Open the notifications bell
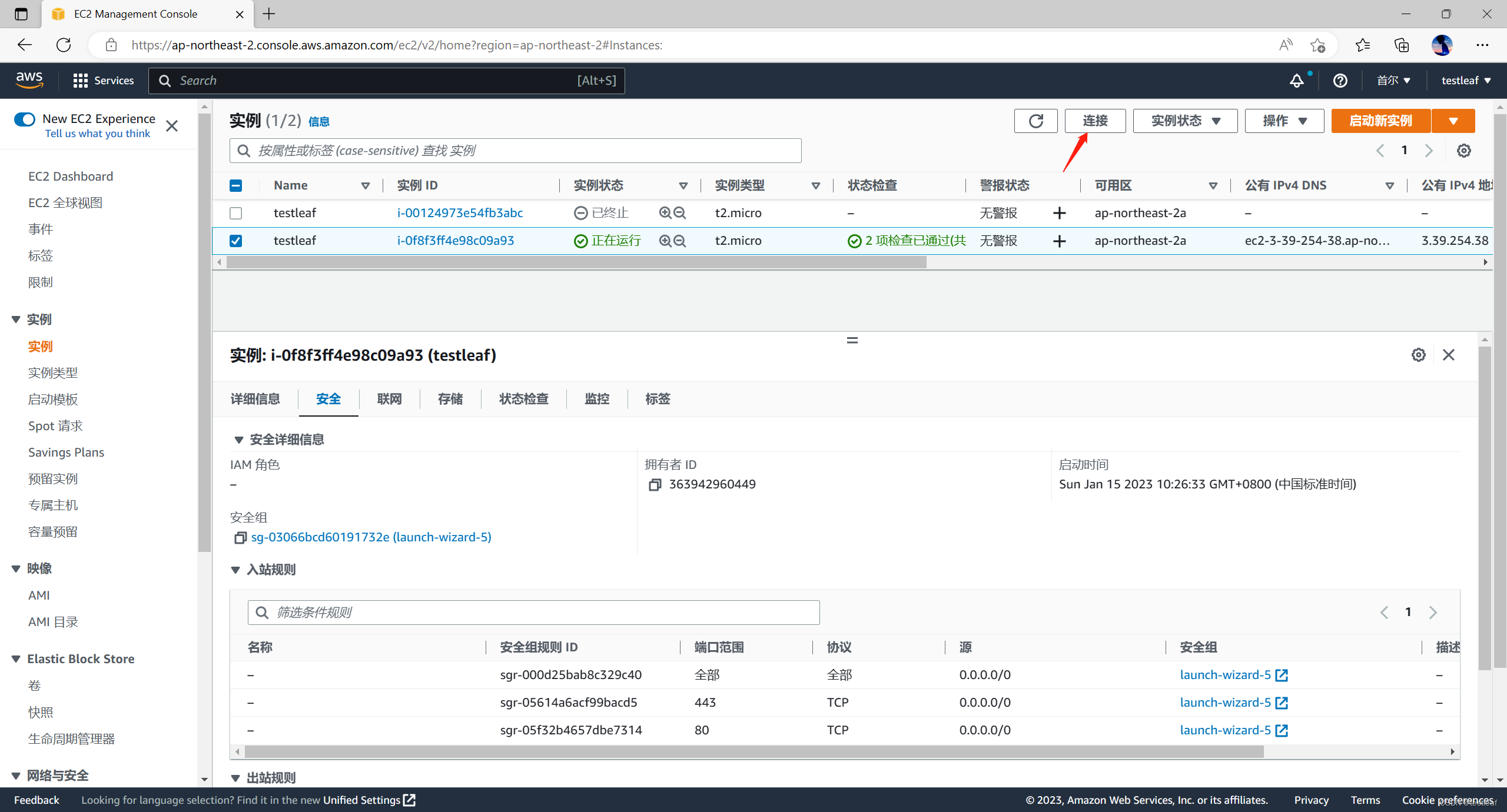The width and height of the screenshot is (1507, 812). [x=1296, y=81]
